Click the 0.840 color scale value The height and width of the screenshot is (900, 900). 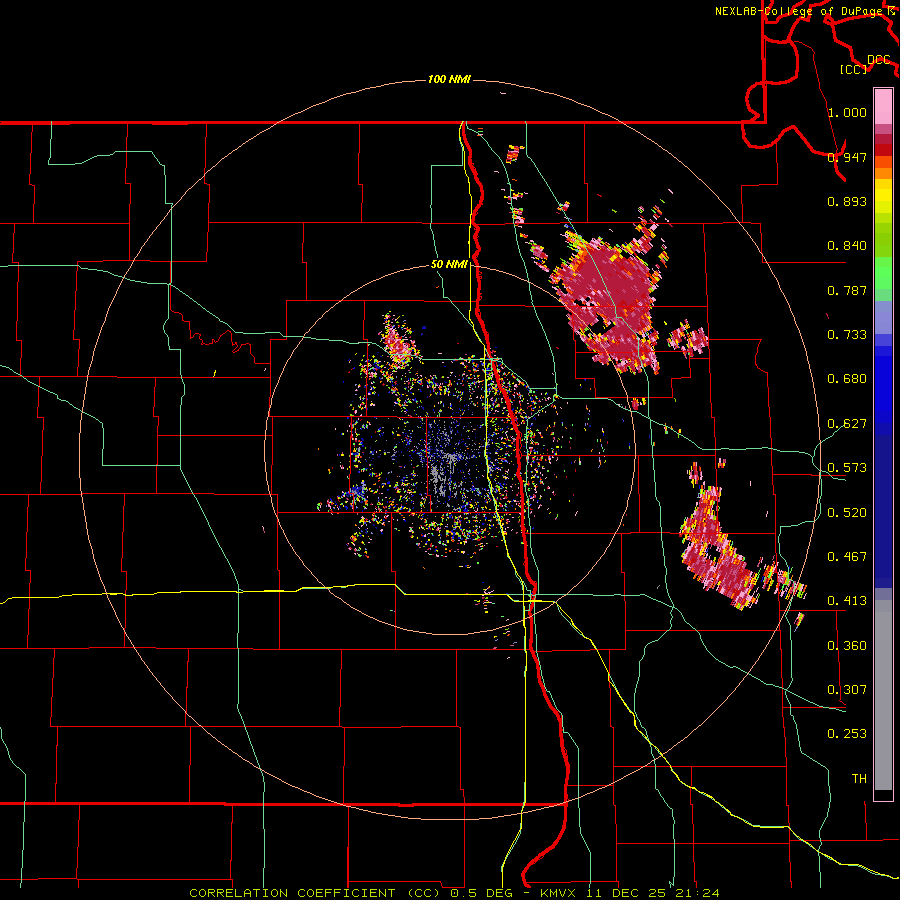tap(847, 246)
